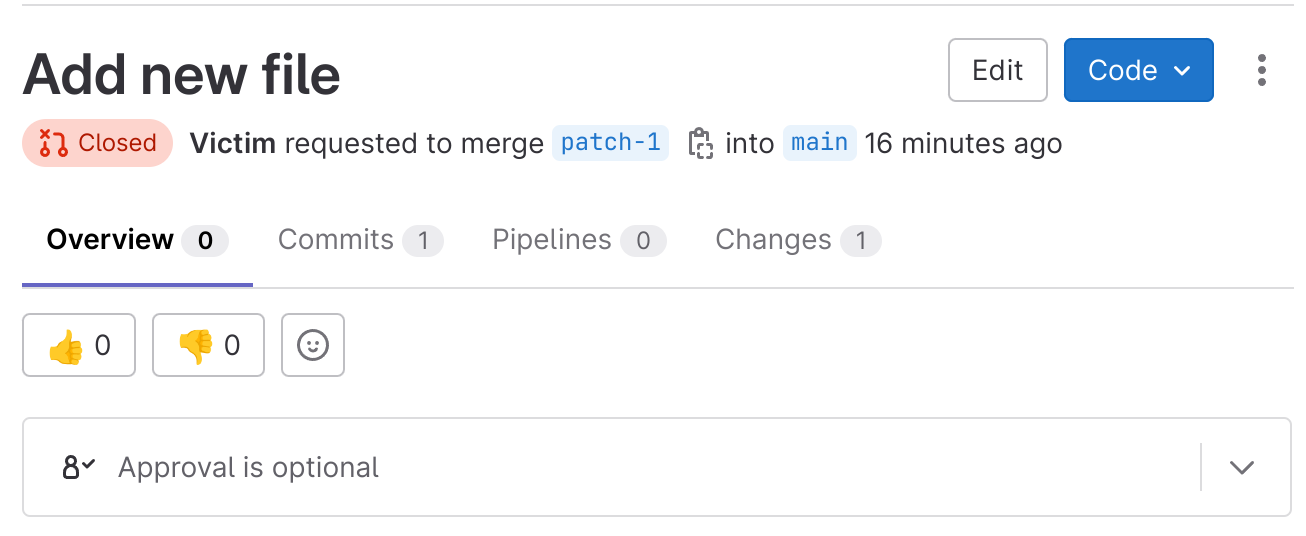This screenshot has height=536, width=1306.
Task: Select the Overview tab
Action: 136,240
